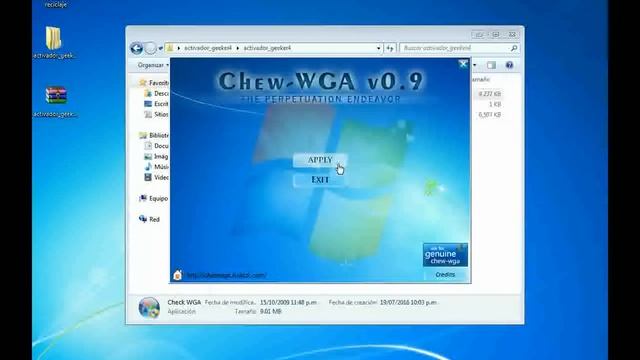Screen dimensions: 640x360
Task: Refresh the folder with the refresh button
Action: 390,48
